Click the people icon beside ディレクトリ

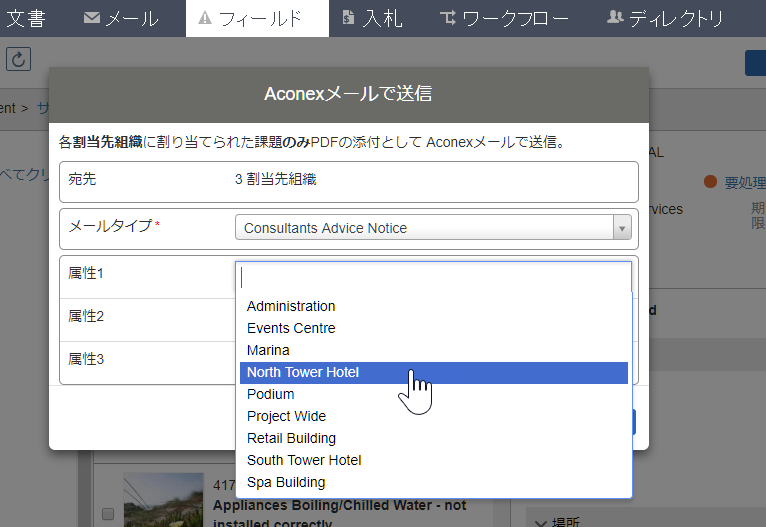pyautogui.click(x=615, y=18)
